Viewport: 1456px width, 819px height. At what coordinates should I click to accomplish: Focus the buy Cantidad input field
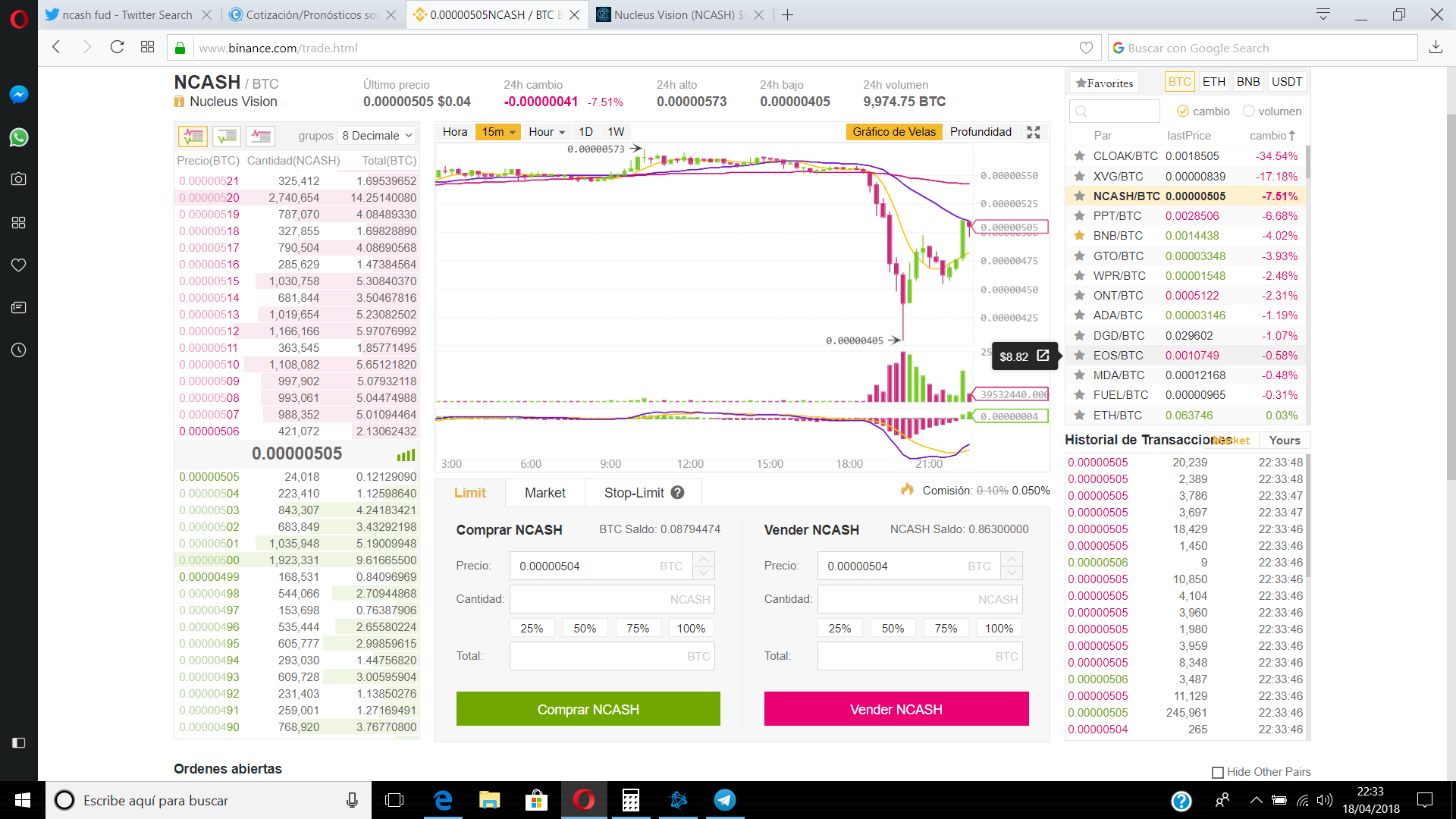click(x=612, y=599)
